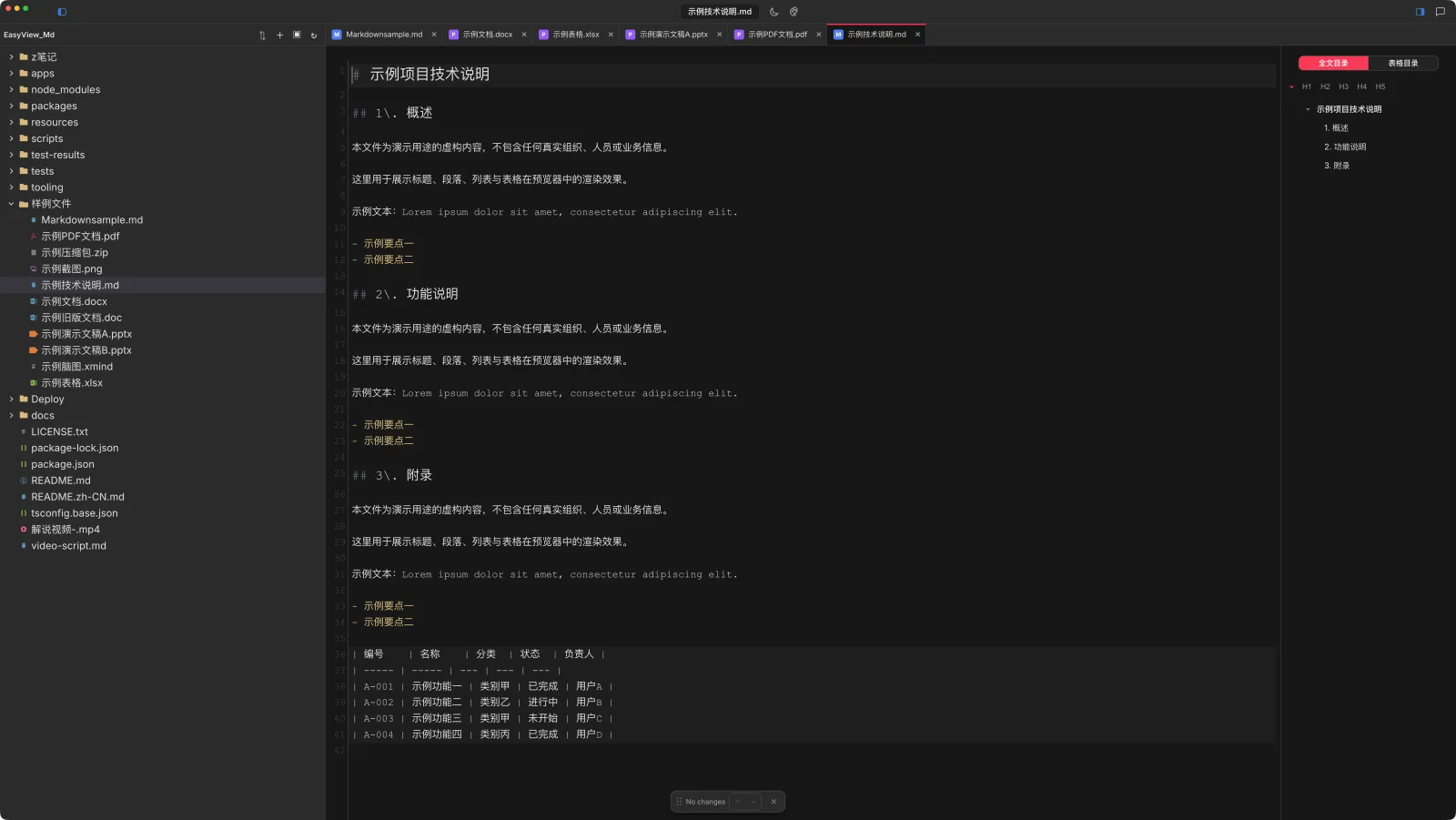1456x820 pixels.
Task: Expand the node_modules folder
Action: (11, 90)
